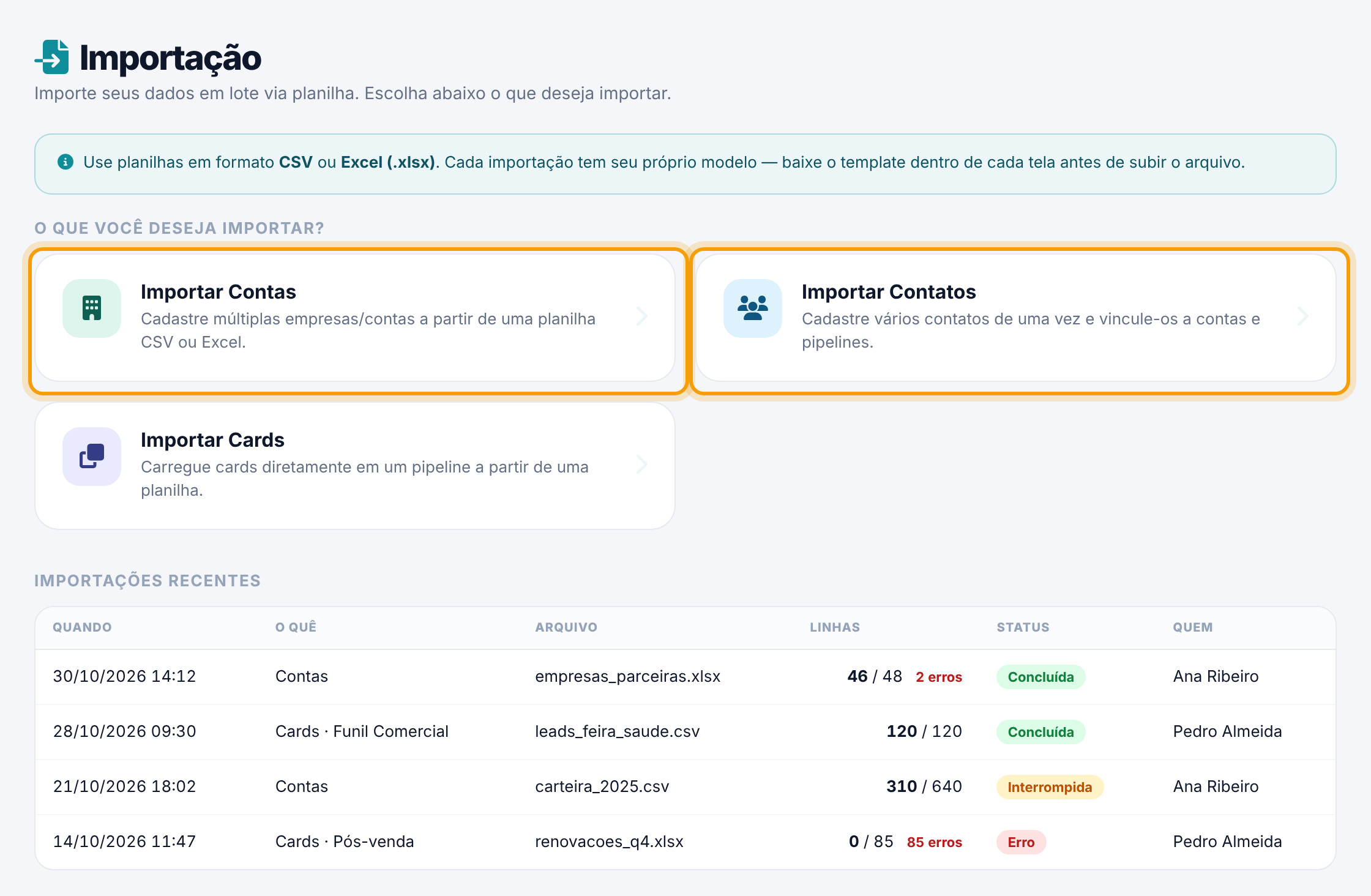Open the Importar Cards chevron arrow
Viewport: 1371px width, 896px height.
point(642,465)
